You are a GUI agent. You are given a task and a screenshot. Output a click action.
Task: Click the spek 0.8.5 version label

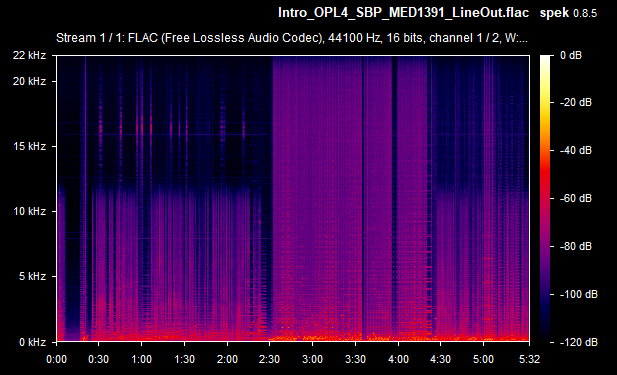[x=568, y=13]
